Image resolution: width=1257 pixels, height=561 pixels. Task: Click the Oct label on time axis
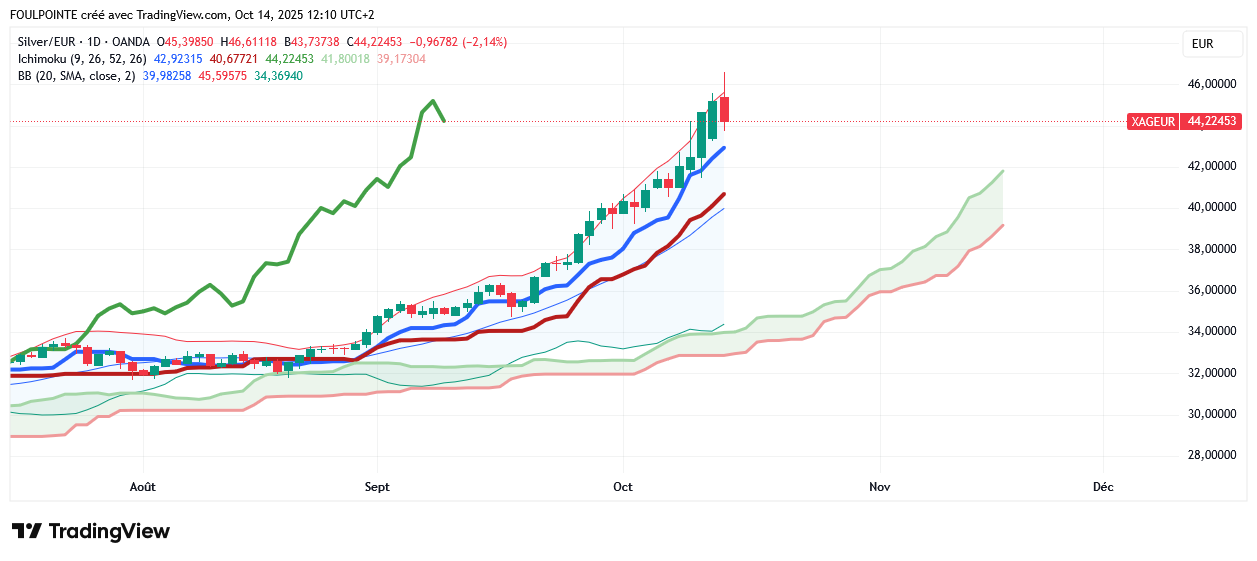point(623,487)
